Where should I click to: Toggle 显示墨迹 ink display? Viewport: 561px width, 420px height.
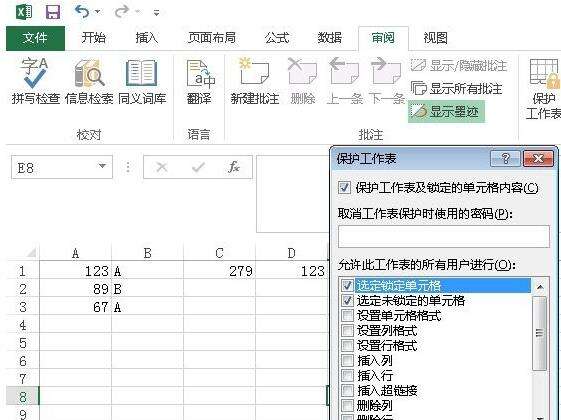click(446, 112)
